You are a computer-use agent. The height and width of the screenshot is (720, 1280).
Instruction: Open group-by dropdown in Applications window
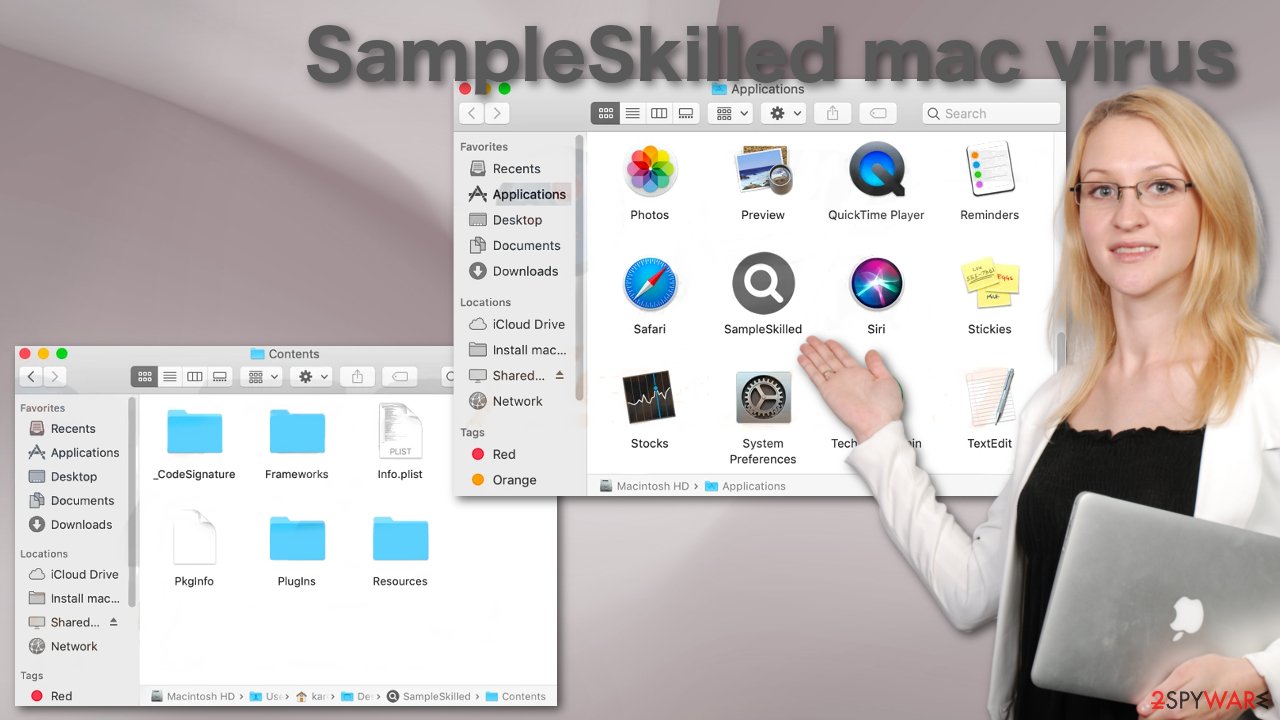[x=730, y=114]
